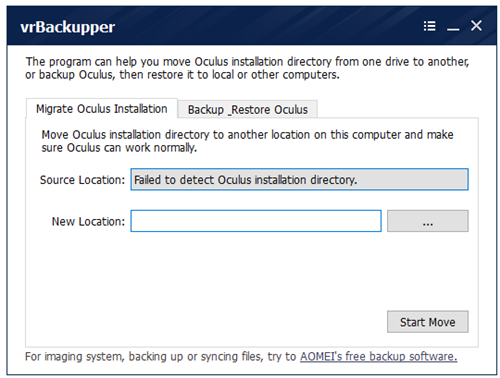Select the Source Location field
The width and height of the screenshot is (500, 378).
299,180
